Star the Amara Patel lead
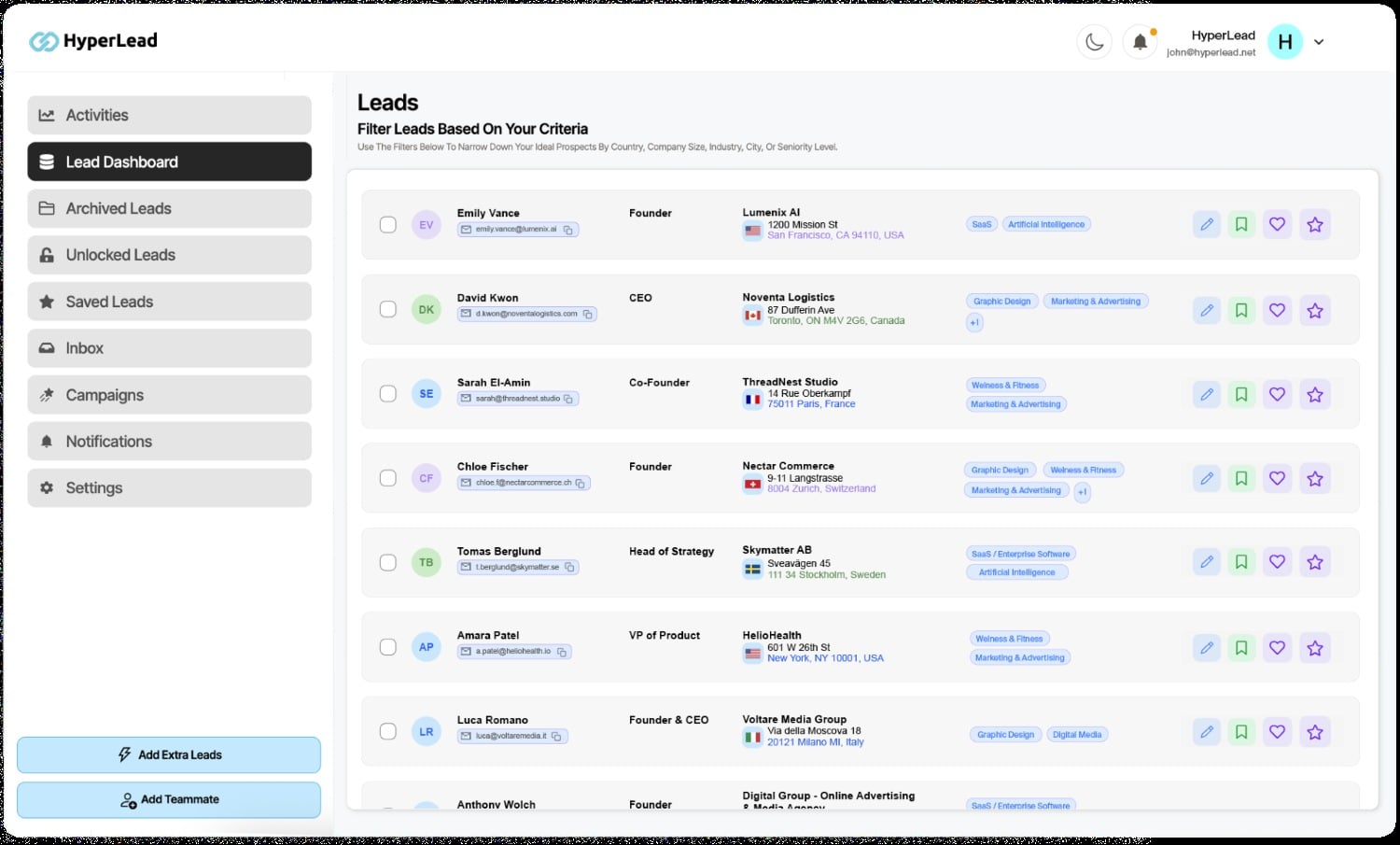Viewport: 1400px width, 845px height. 1315,647
